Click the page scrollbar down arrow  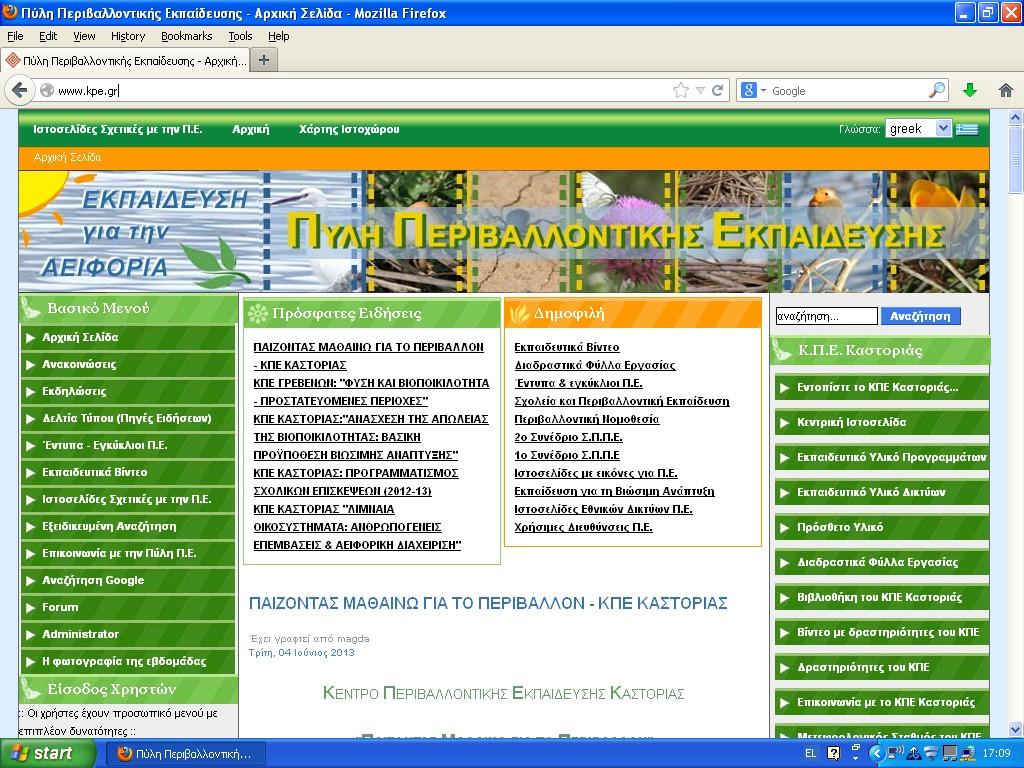1016,729
